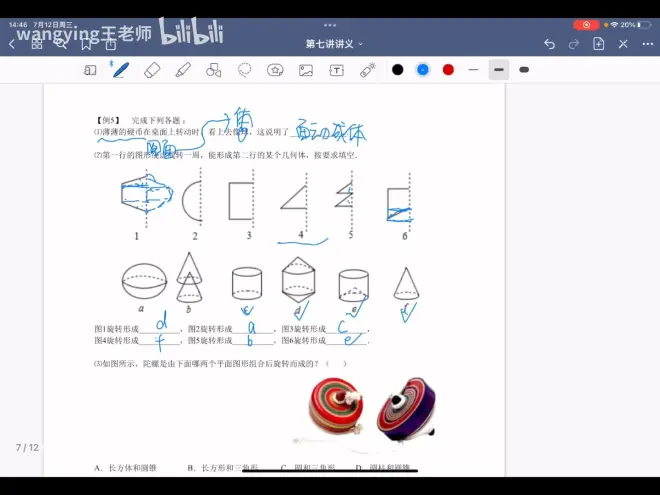This screenshot has height=495, width=660.
Task: Add a new page
Action: click(598, 44)
